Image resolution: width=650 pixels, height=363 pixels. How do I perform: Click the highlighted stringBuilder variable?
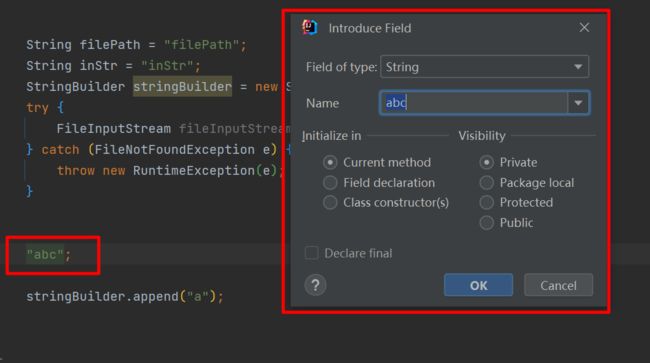(x=182, y=86)
